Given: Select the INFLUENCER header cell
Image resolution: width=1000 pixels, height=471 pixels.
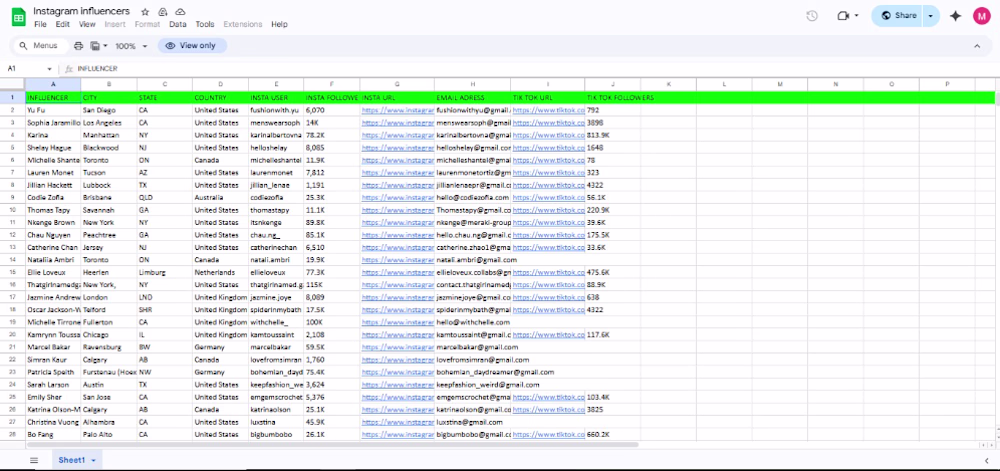Looking at the screenshot, I should pos(53,98).
